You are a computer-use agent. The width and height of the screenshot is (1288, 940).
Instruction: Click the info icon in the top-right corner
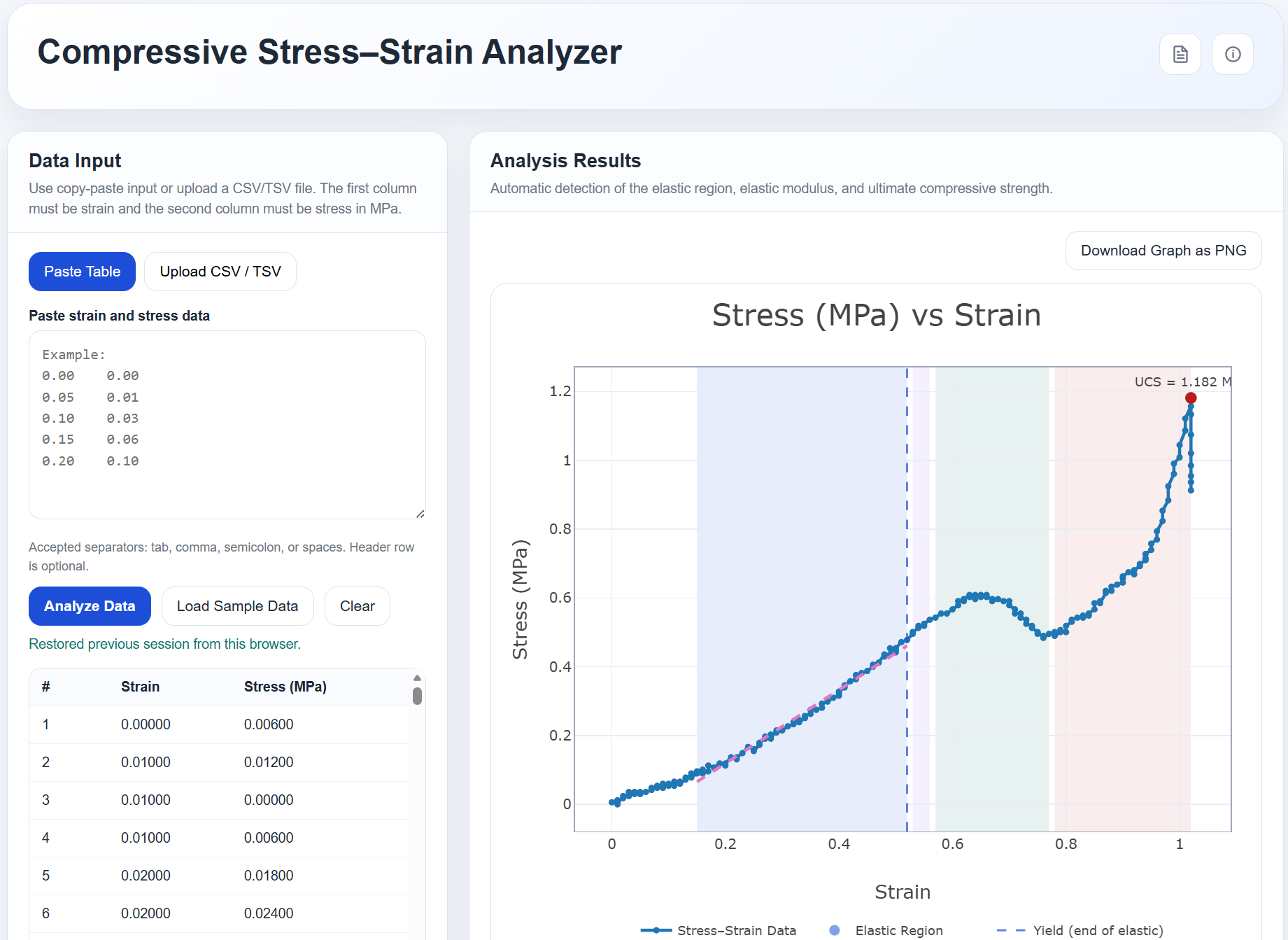click(1233, 53)
